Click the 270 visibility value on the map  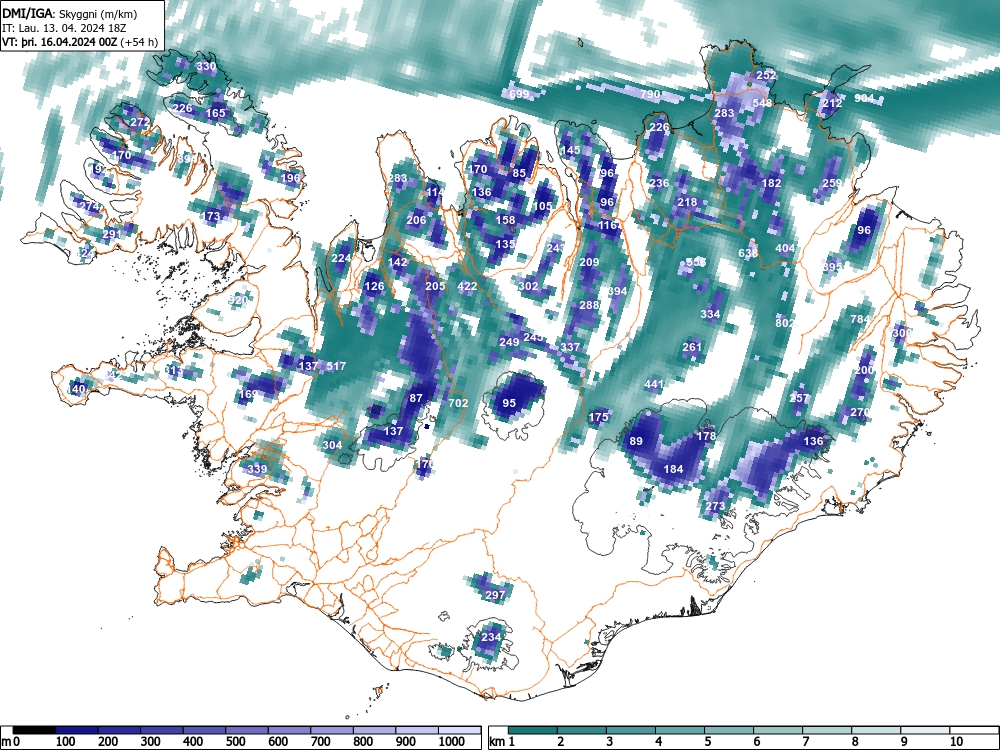860,413
